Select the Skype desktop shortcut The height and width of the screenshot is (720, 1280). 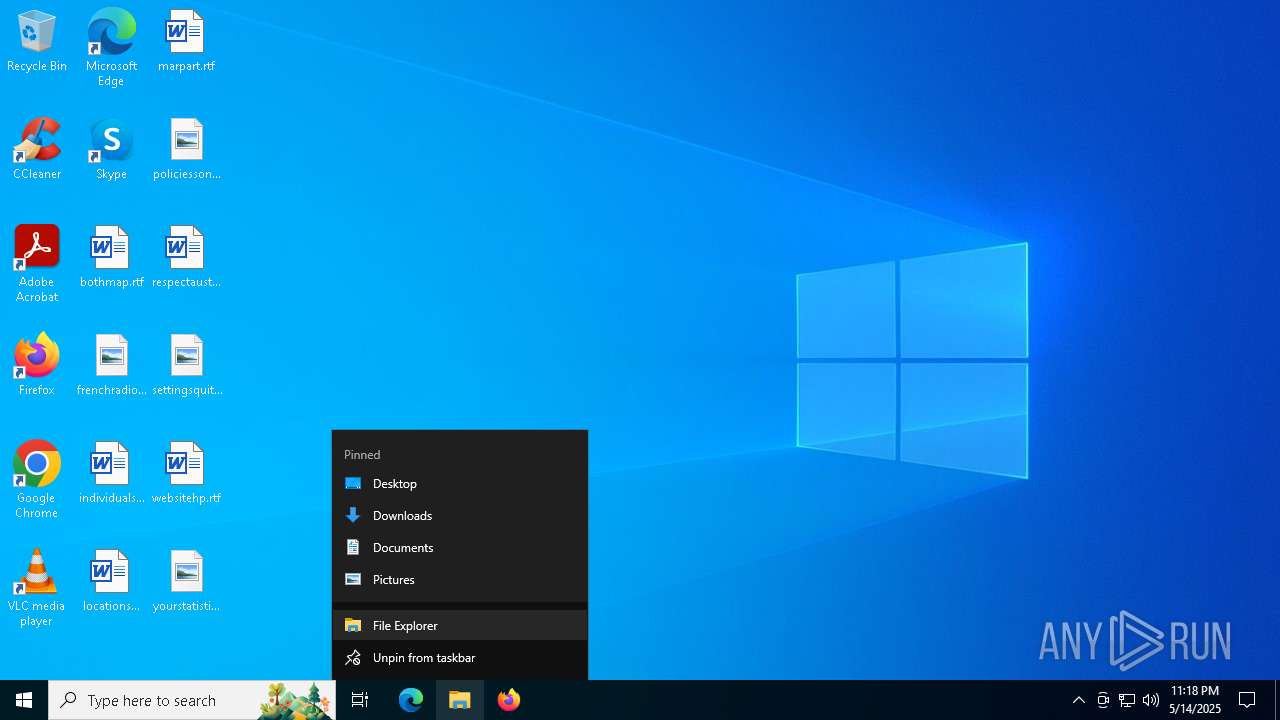(x=111, y=150)
